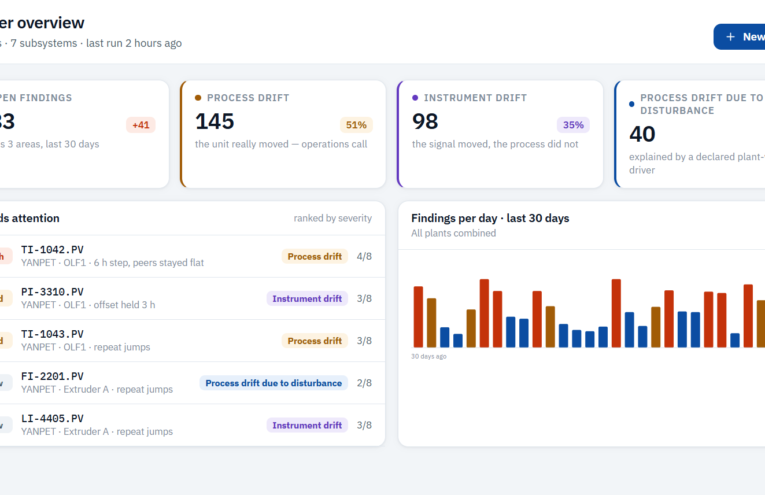Open the Instrument Drift 98 card

(x=500, y=134)
